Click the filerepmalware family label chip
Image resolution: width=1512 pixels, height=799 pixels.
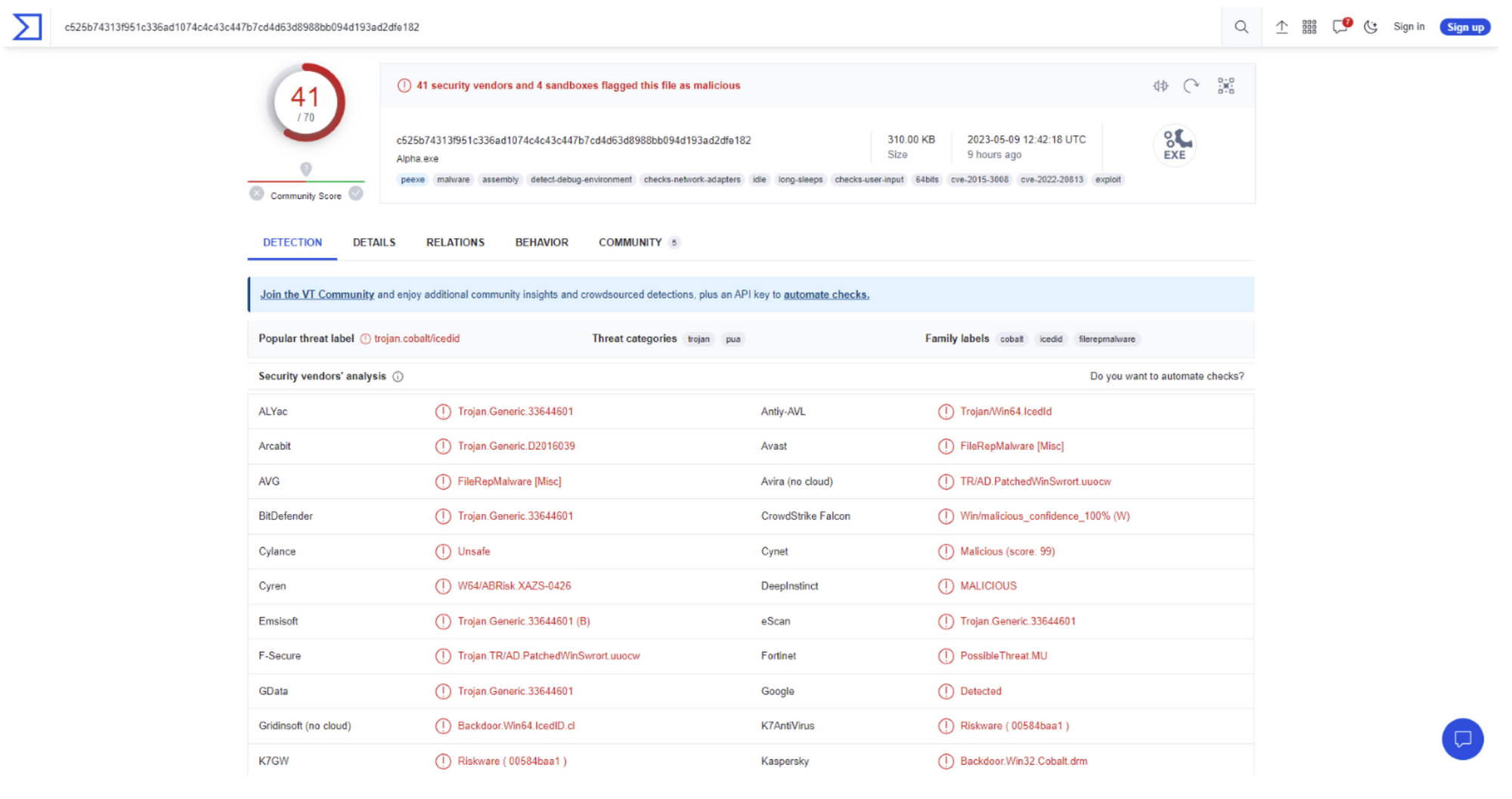tap(1107, 339)
